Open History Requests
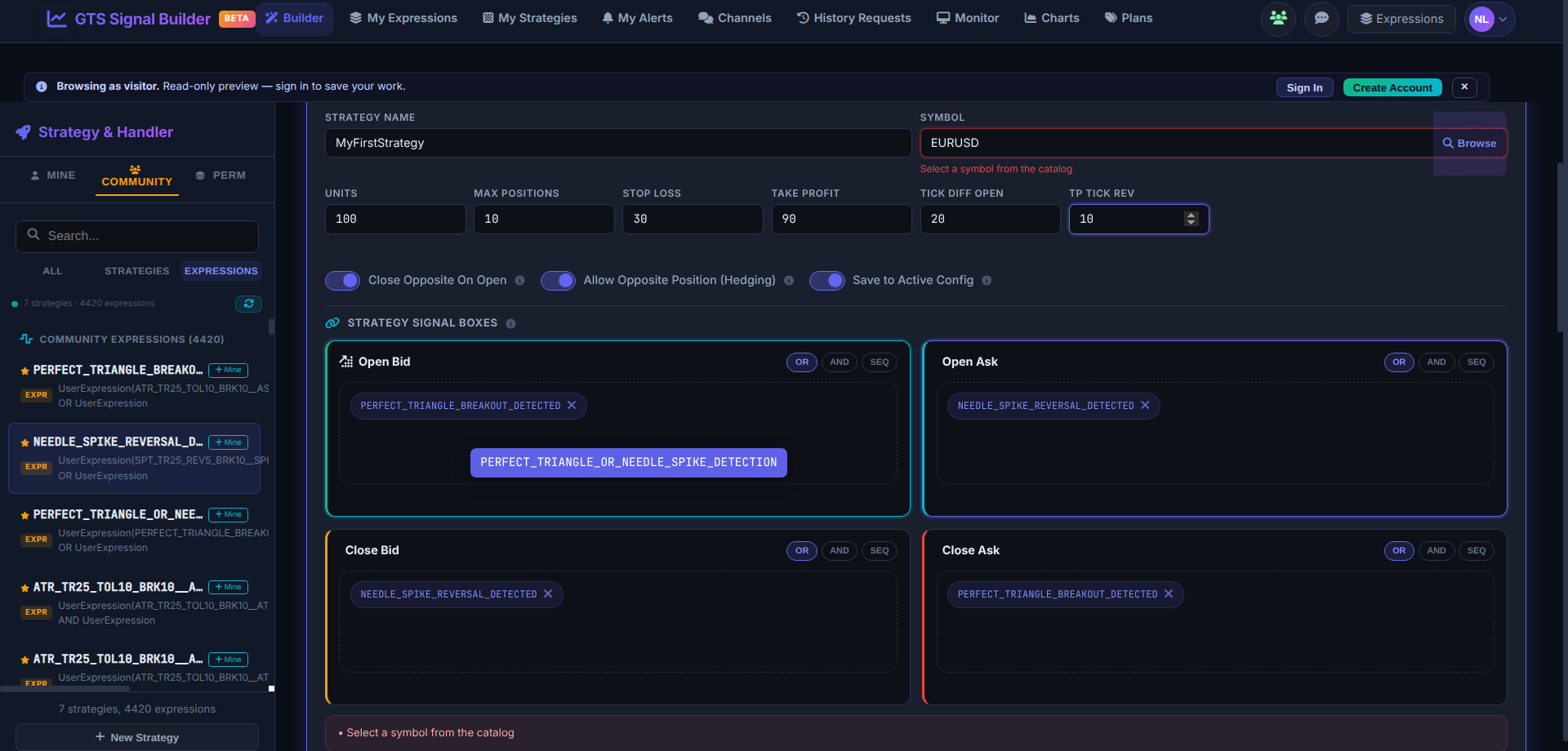1568x751 pixels. [x=853, y=18]
